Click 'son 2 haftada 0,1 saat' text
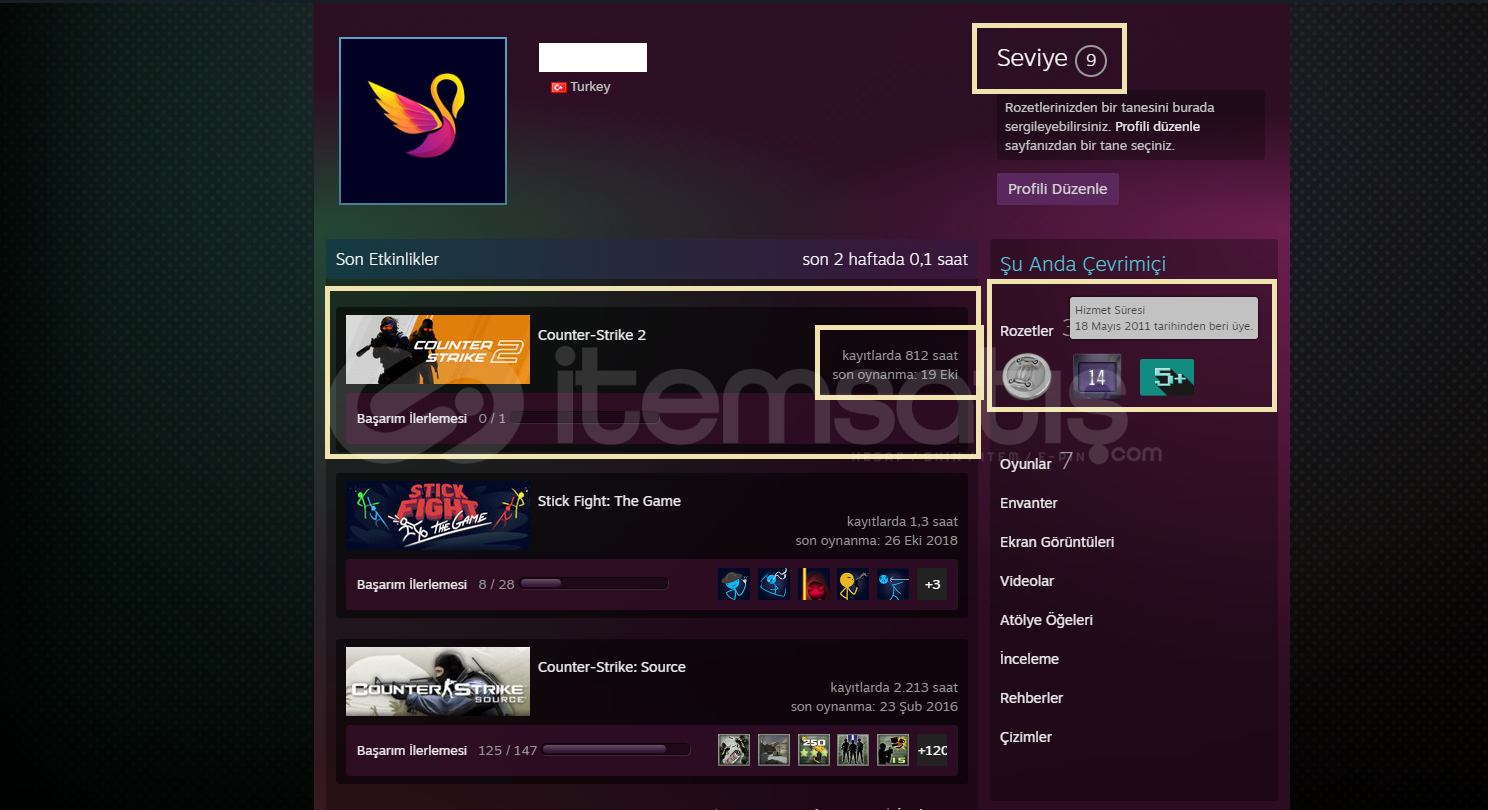This screenshot has height=810, width=1488. [885, 259]
